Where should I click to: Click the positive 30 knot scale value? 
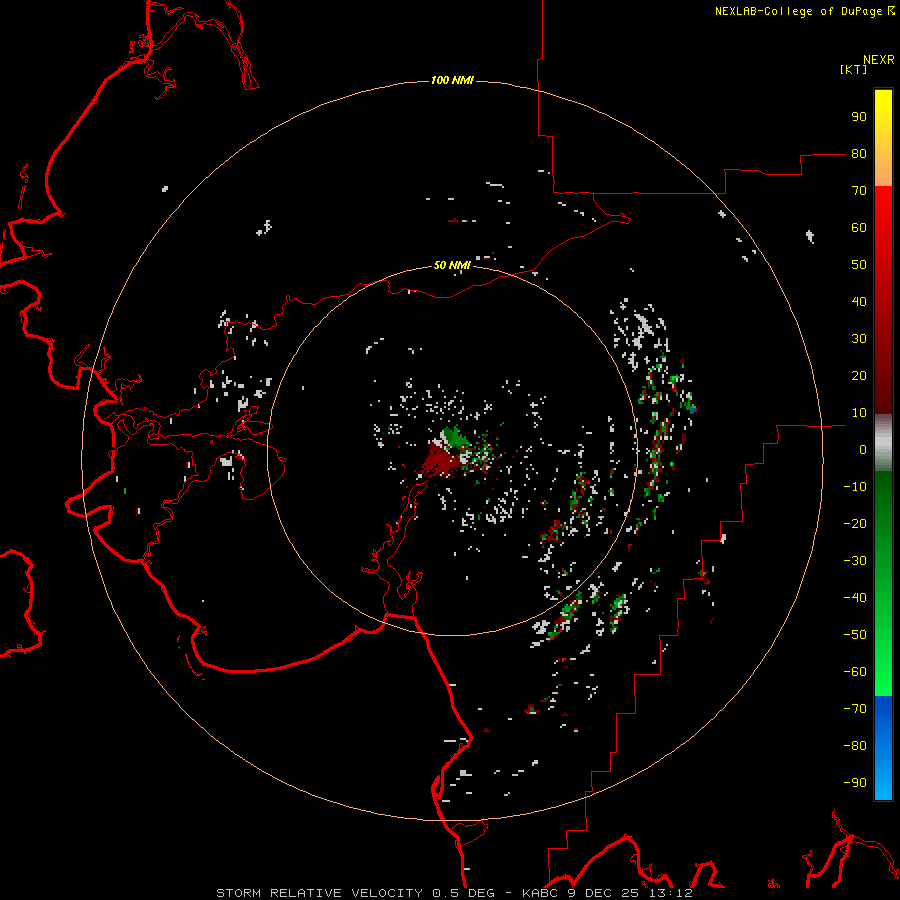(859, 339)
